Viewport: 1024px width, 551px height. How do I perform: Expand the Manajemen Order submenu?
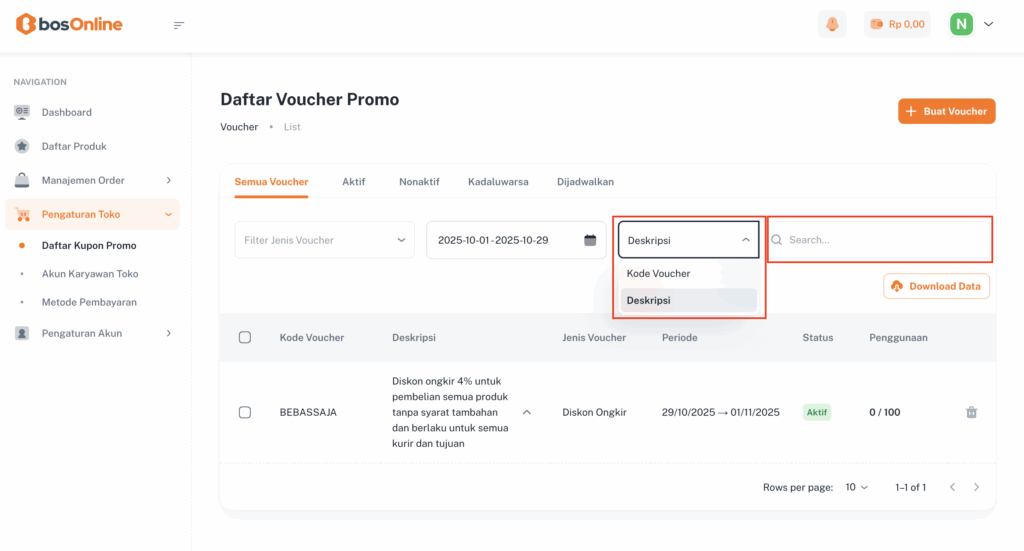pos(168,180)
